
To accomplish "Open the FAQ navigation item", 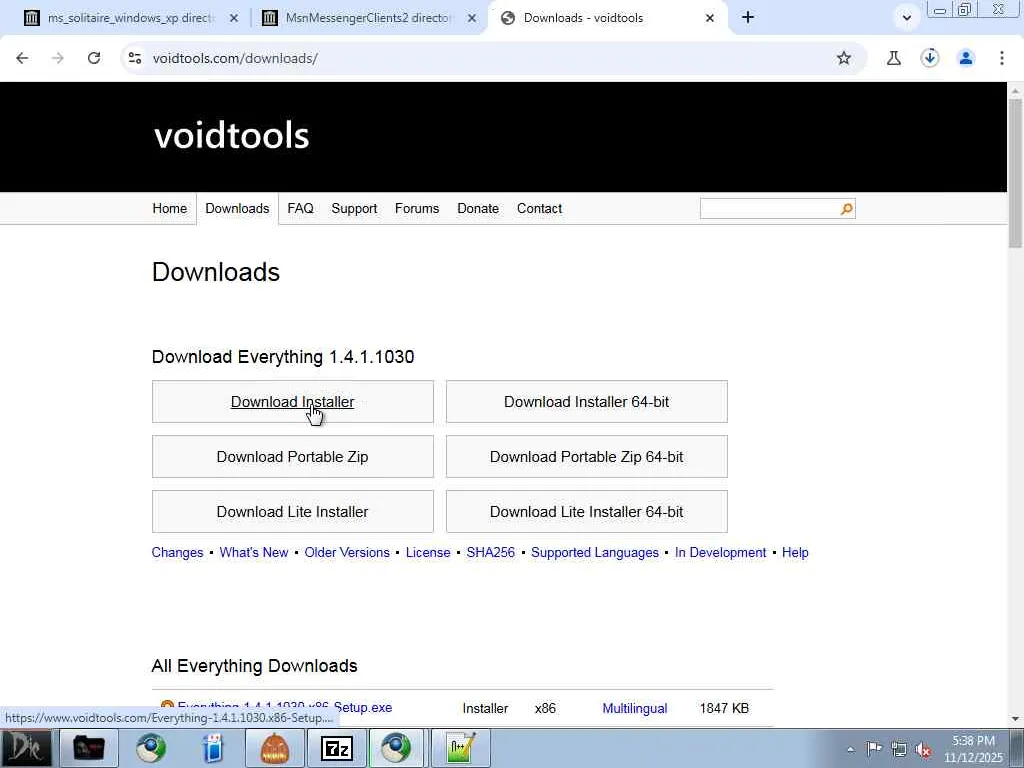I will [300, 208].
